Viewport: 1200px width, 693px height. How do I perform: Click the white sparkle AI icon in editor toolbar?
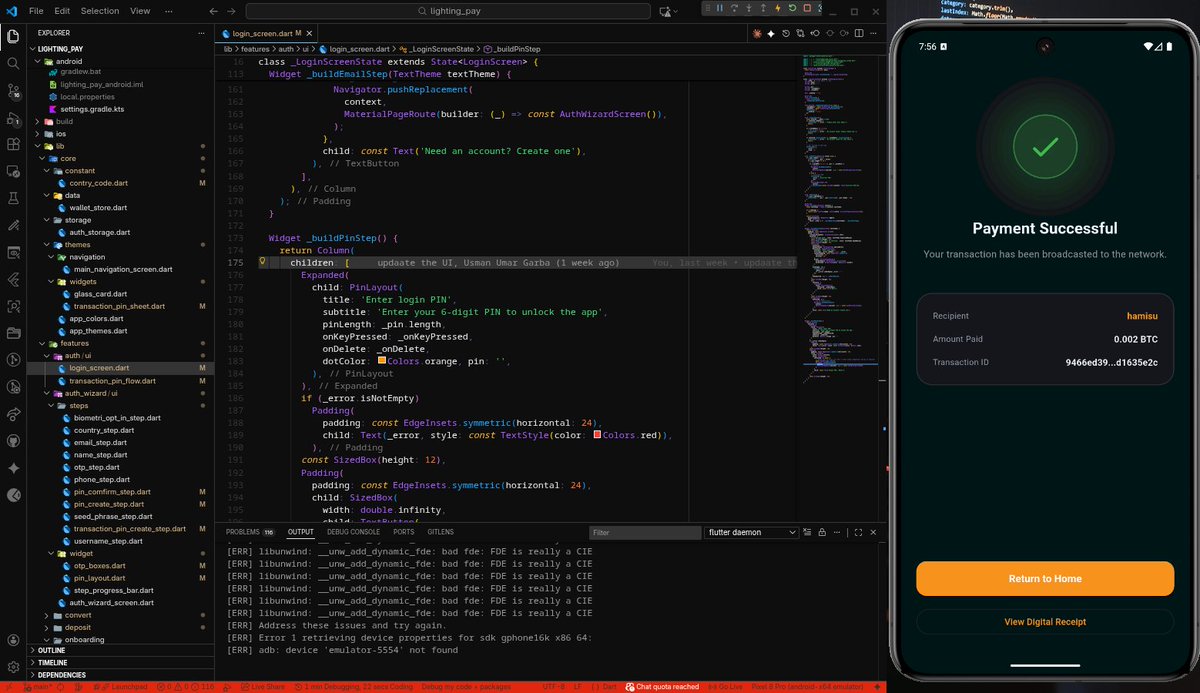[x=772, y=33]
